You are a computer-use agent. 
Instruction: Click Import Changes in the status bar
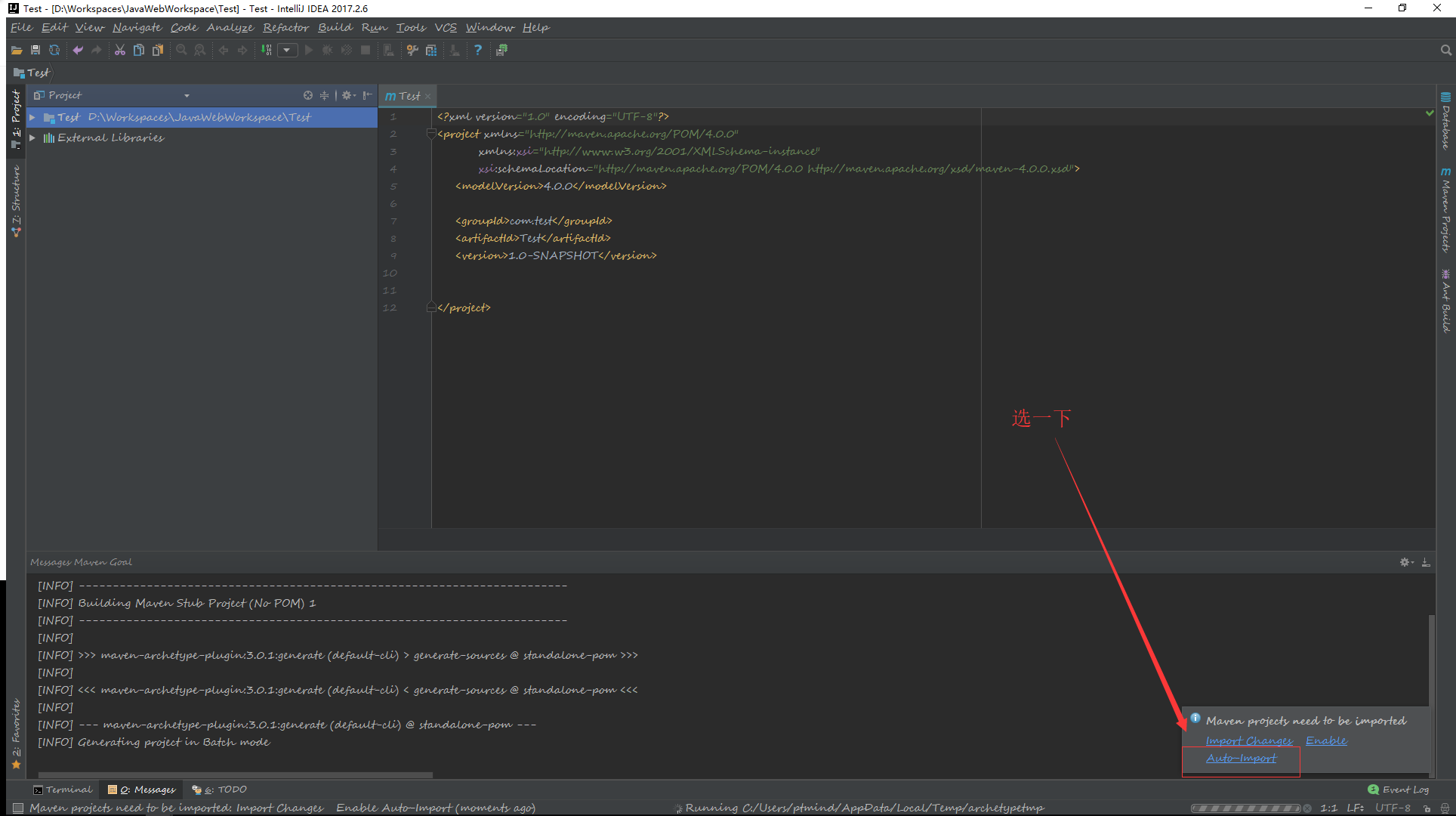(x=279, y=808)
